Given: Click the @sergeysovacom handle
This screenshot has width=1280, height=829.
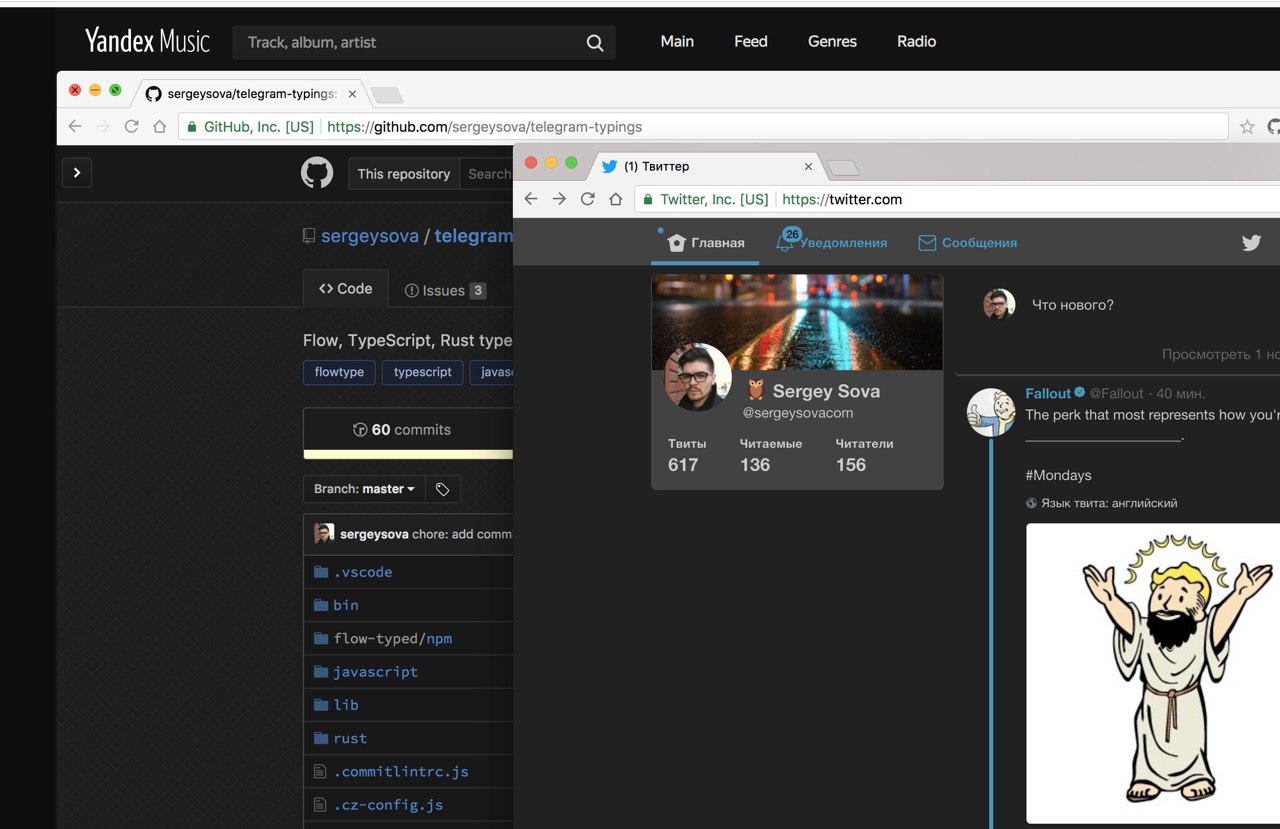Looking at the screenshot, I should (x=798, y=413).
